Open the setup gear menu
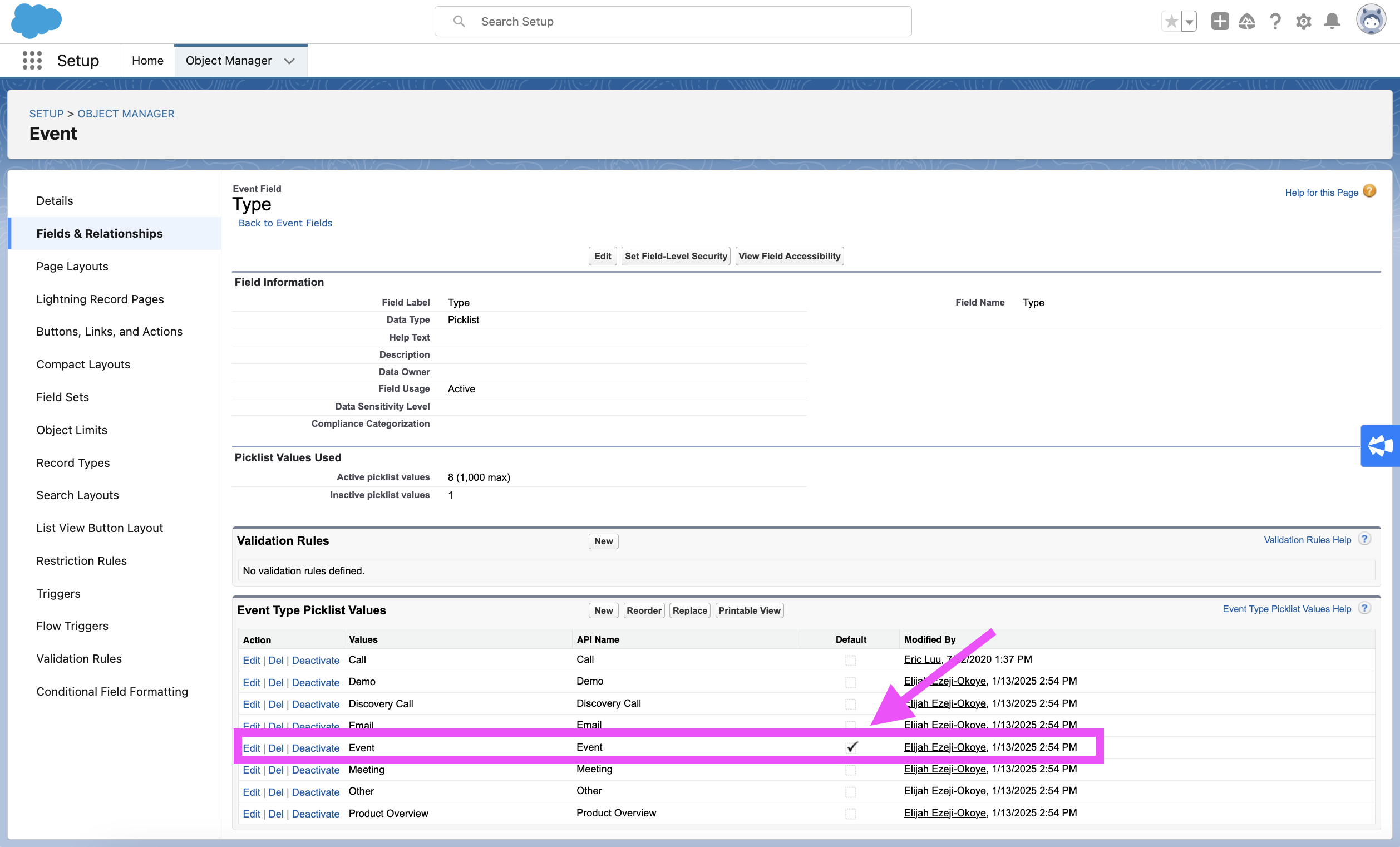This screenshot has height=847, width=1400. coord(1303,22)
